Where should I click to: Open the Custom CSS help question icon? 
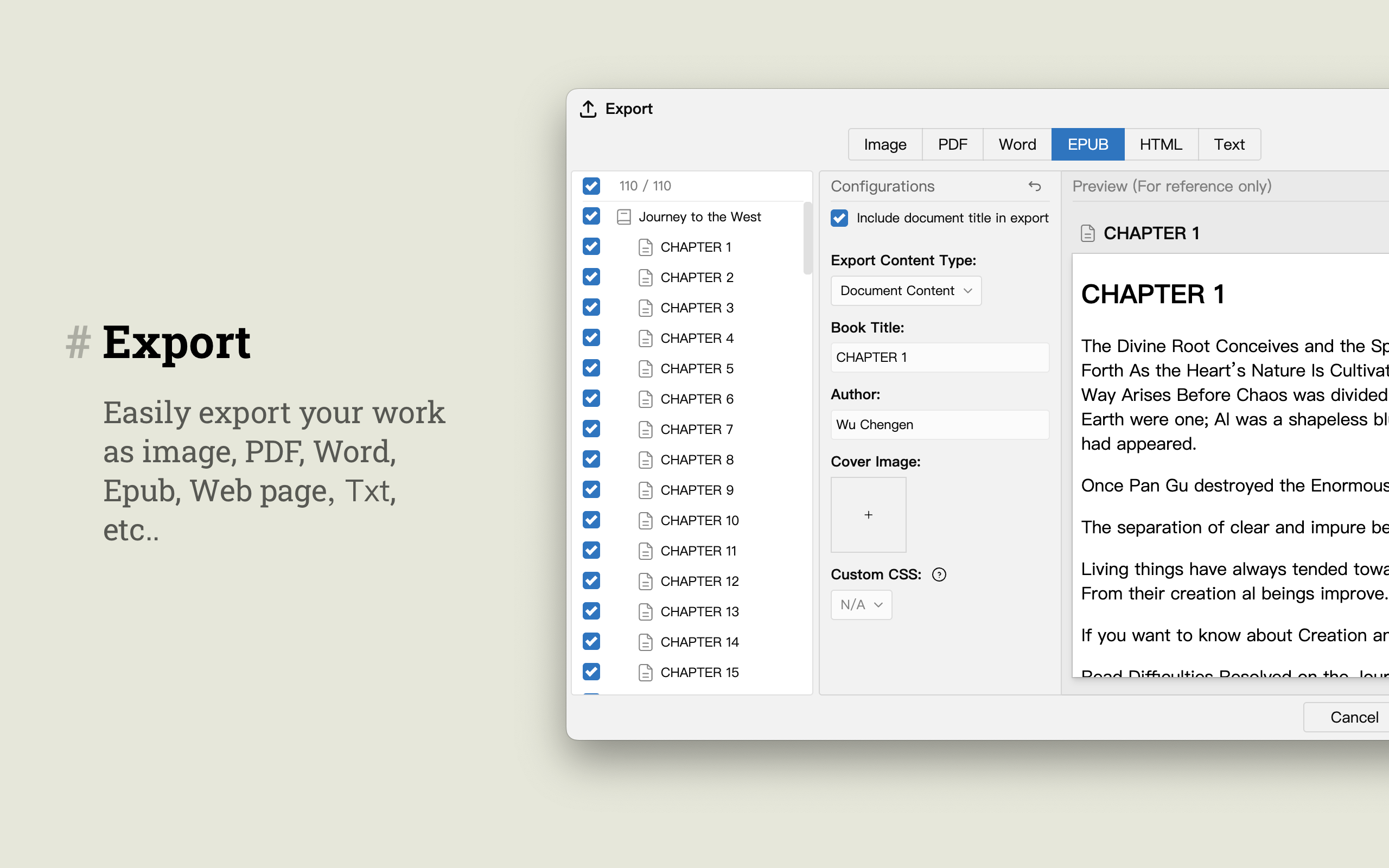pyautogui.click(x=939, y=575)
